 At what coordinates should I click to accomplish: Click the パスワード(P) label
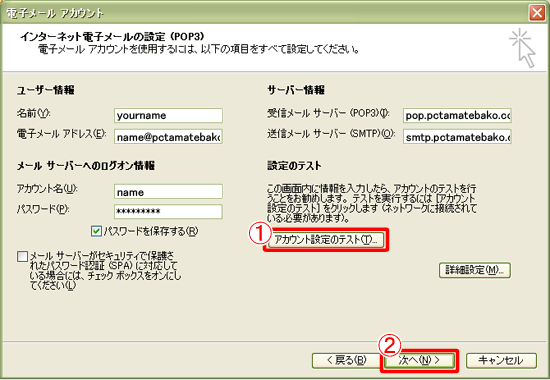click(x=43, y=209)
